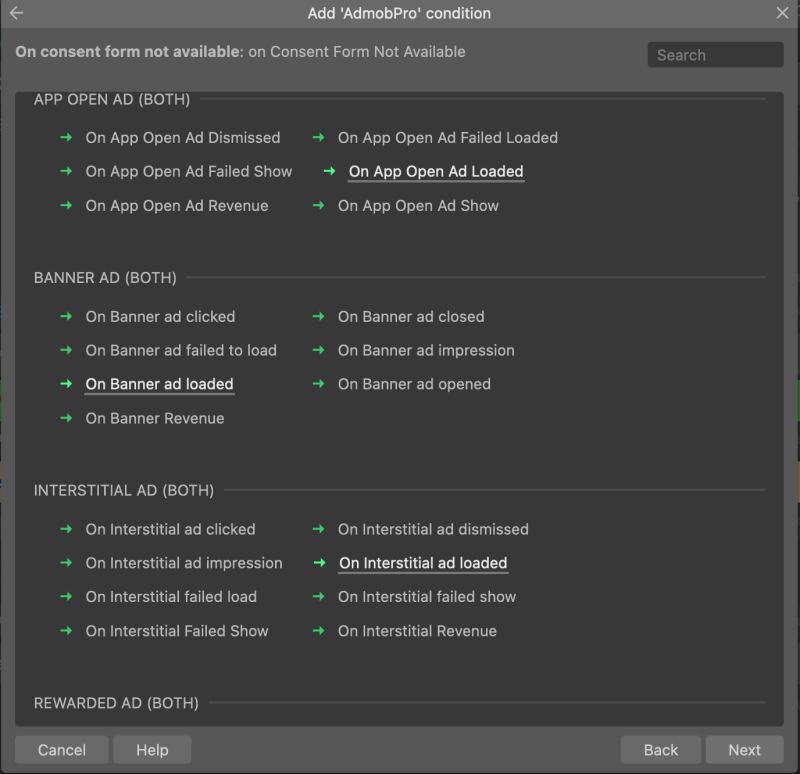Click green arrow beside On Banner ad opened
Image resolution: width=800 pixels, height=774 pixels.
[x=319, y=384]
